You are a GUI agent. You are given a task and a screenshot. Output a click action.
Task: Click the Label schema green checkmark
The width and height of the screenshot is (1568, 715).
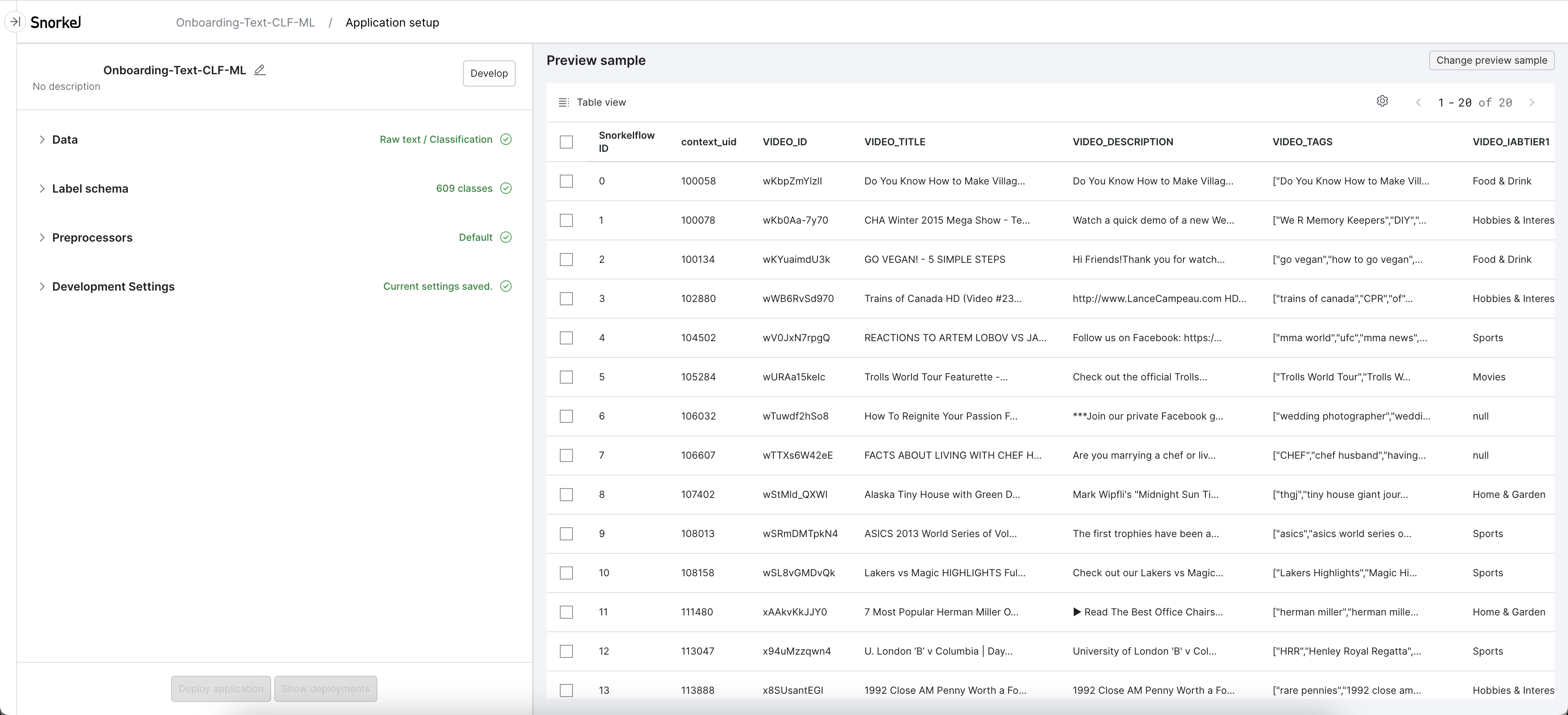[x=506, y=188]
